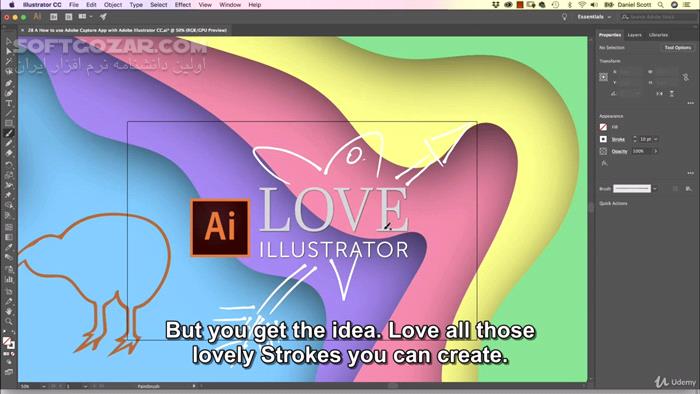Select the active Paintbrush tool

point(9,133)
